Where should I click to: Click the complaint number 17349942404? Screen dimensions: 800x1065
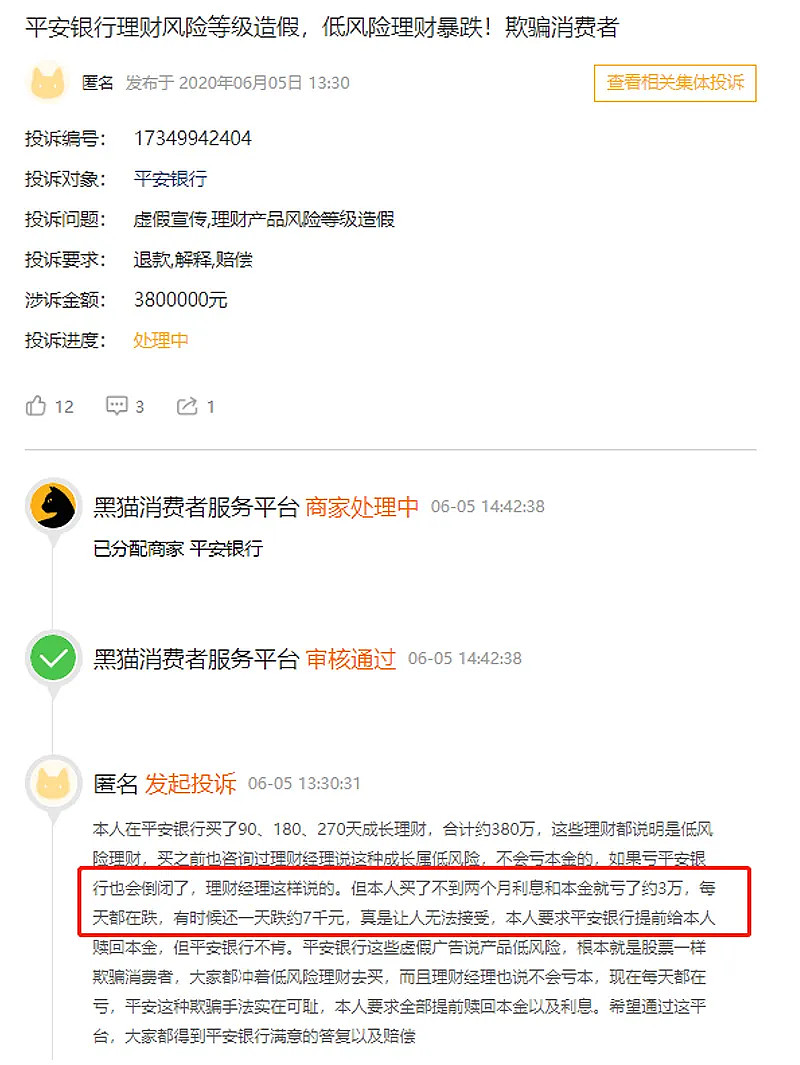pos(193,139)
